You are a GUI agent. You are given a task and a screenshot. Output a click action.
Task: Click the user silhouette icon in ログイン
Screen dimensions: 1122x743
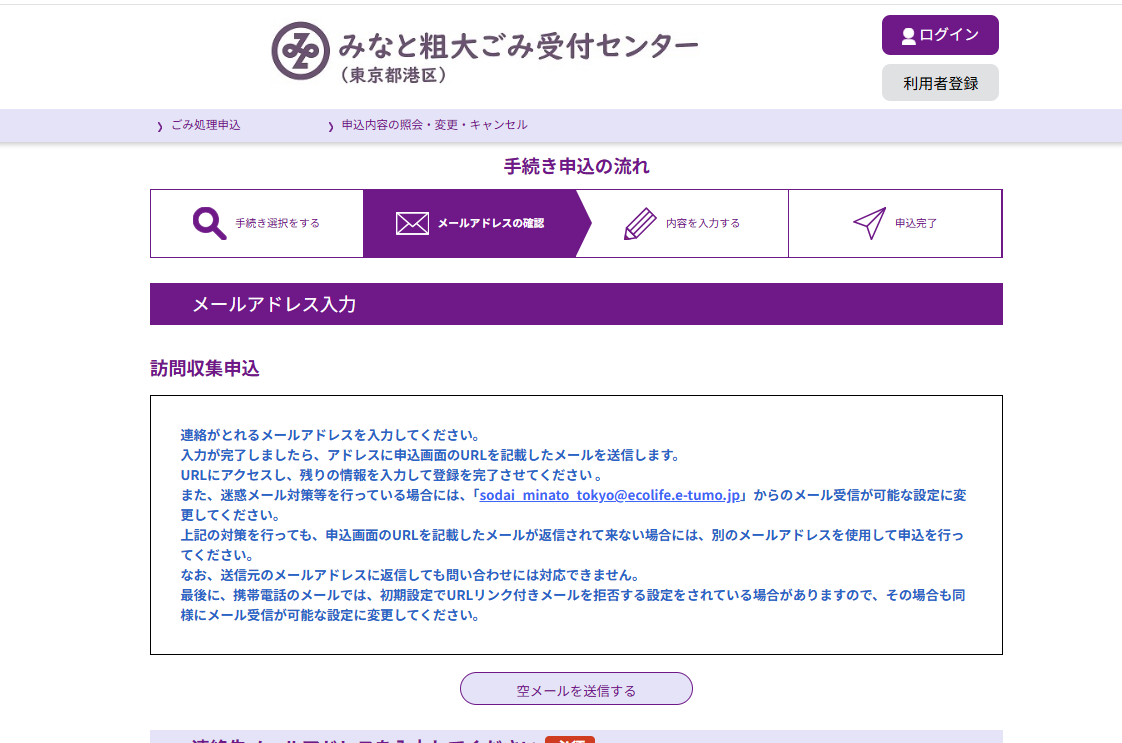tap(908, 36)
